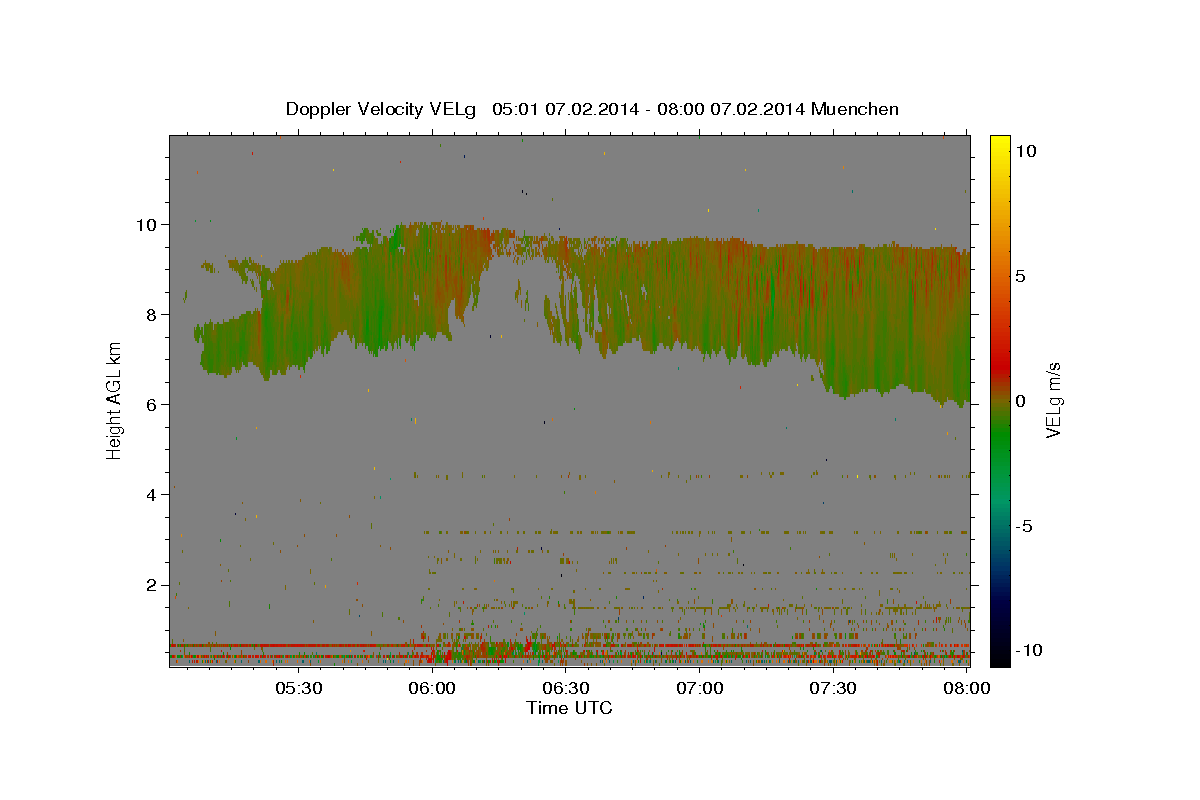The height and width of the screenshot is (800, 1200).
Task: Click the 'Height AGL km' axis label
Action: pyautogui.click(x=114, y=400)
